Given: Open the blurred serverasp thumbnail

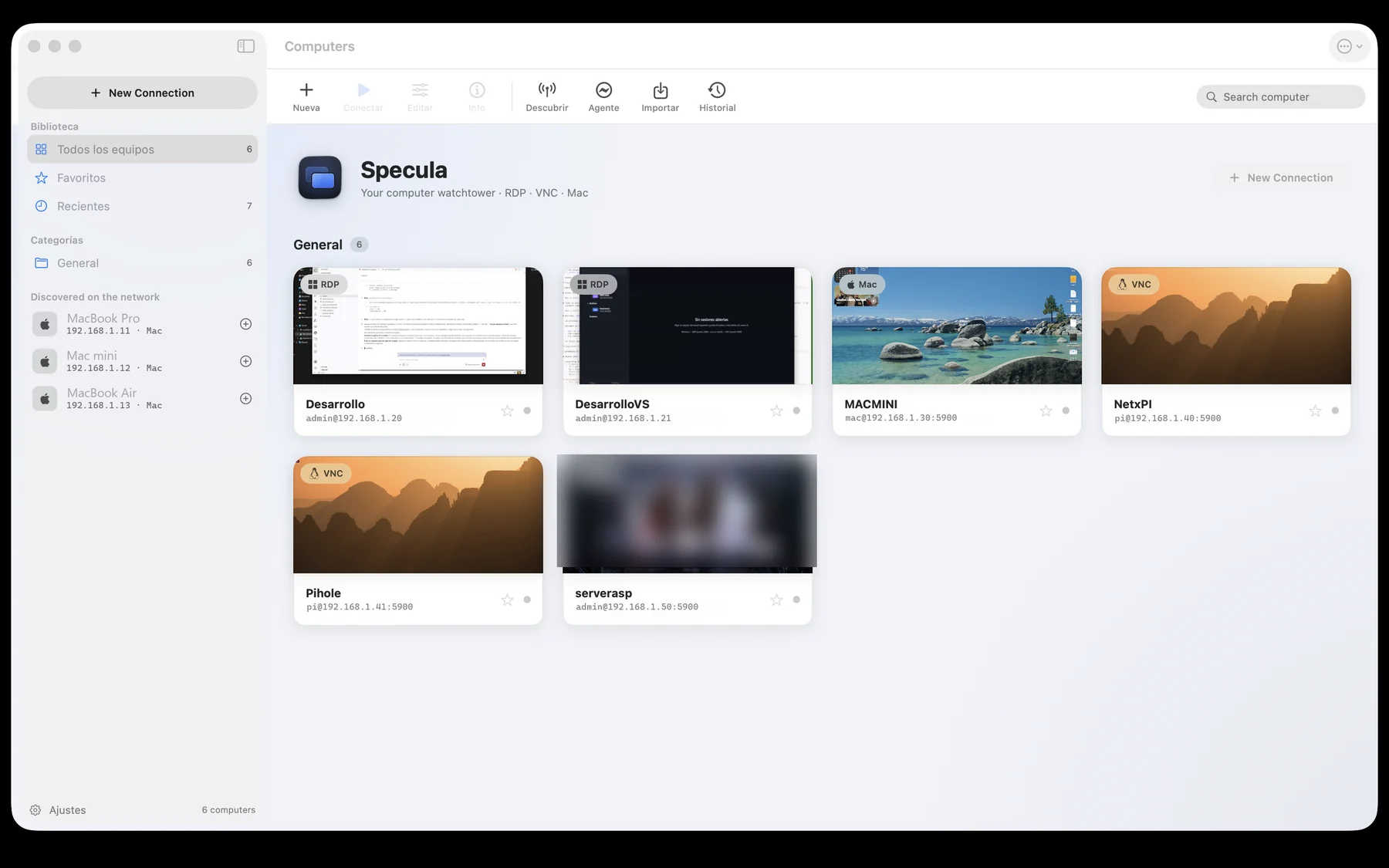Looking at the screenshot, I should (x=687, y=514).
